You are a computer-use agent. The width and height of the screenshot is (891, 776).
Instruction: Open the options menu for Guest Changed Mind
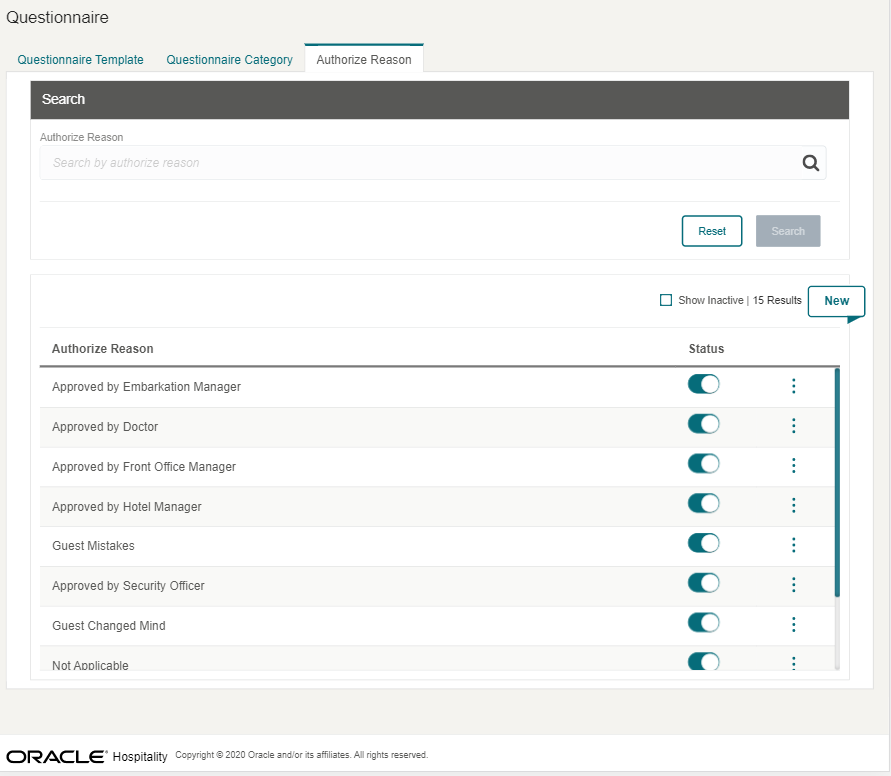click(x=793, y=625)
